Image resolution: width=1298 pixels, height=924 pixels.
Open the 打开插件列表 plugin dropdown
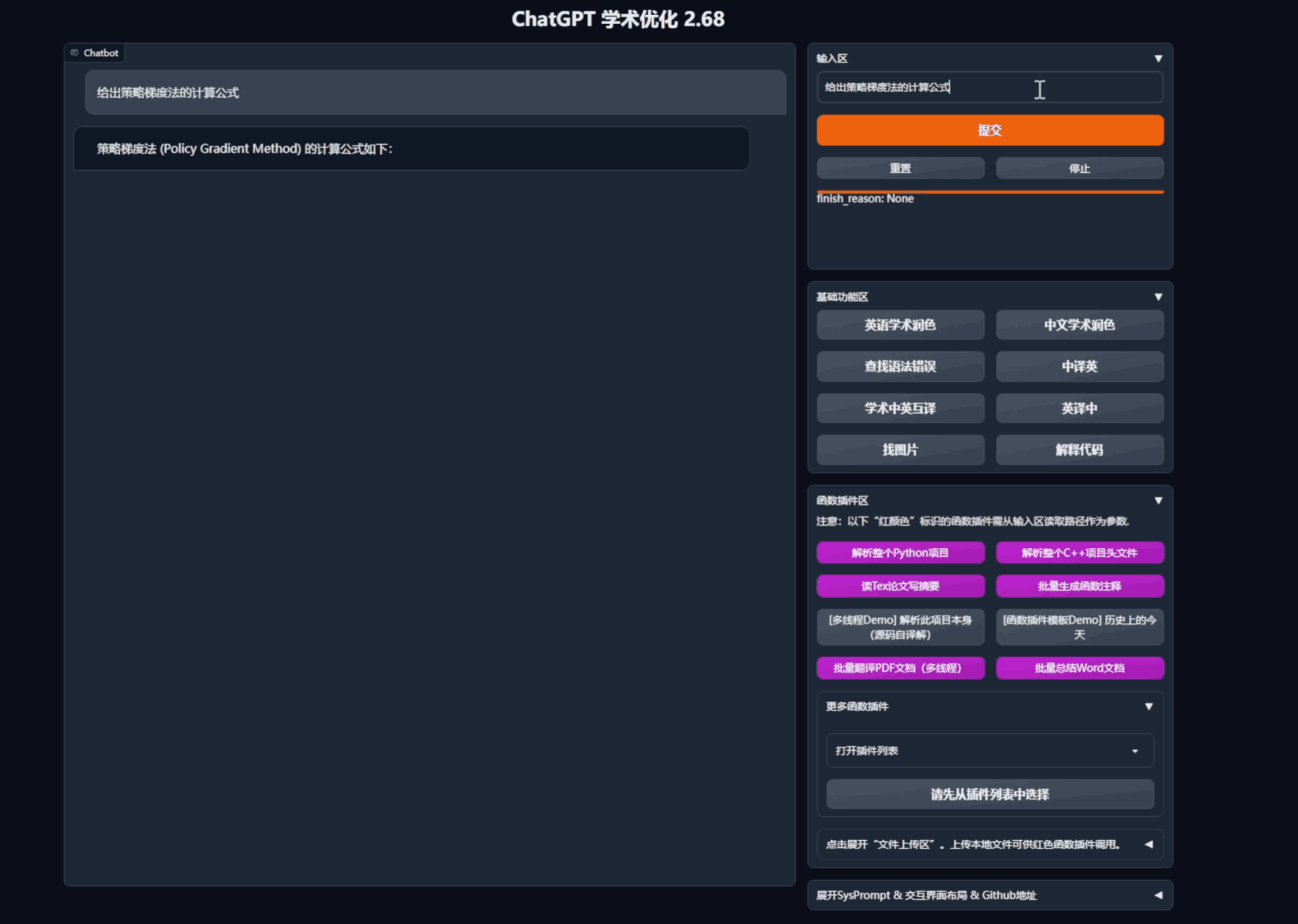tap(989, 751)
